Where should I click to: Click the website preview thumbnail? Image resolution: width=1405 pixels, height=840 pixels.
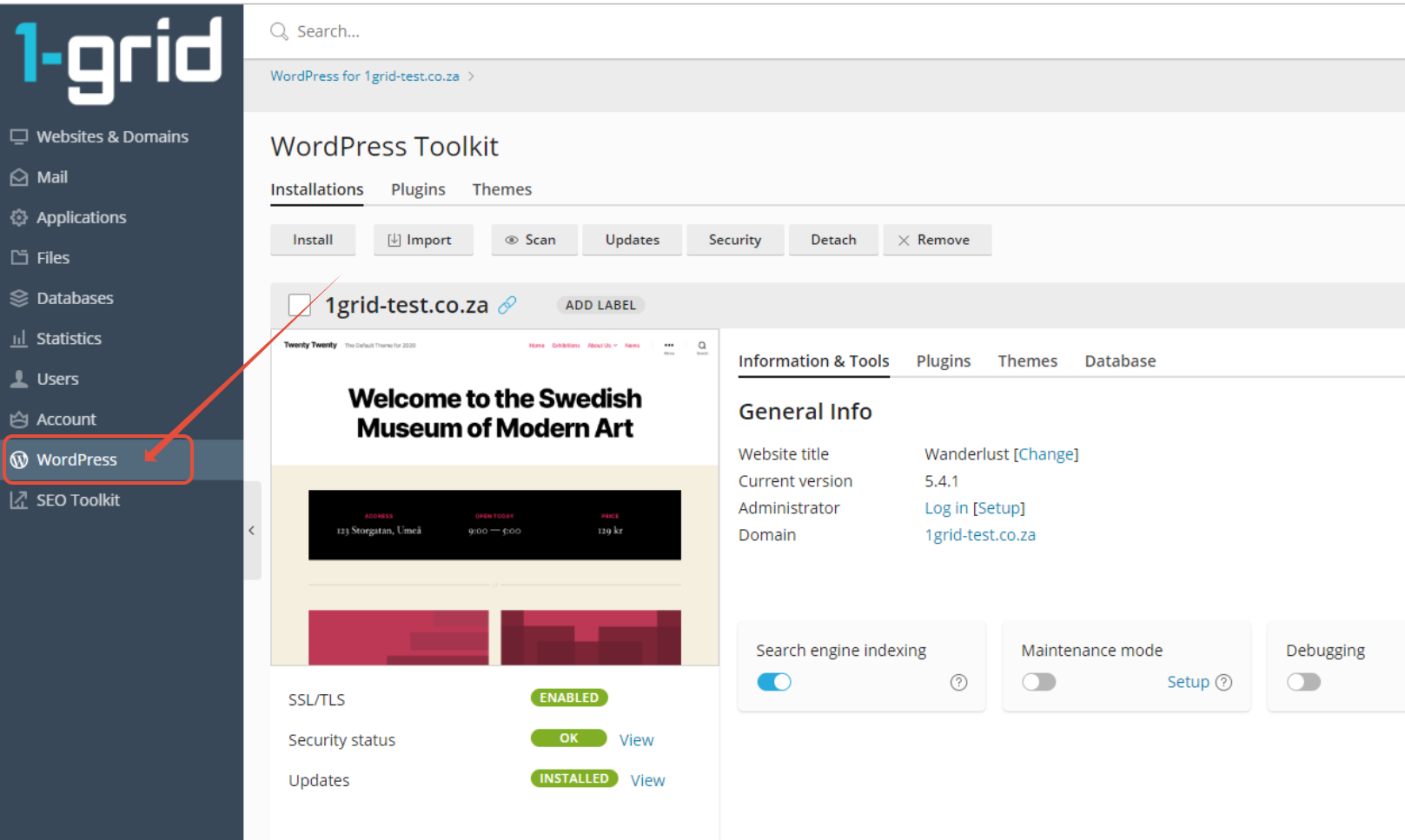pos(494,498)
